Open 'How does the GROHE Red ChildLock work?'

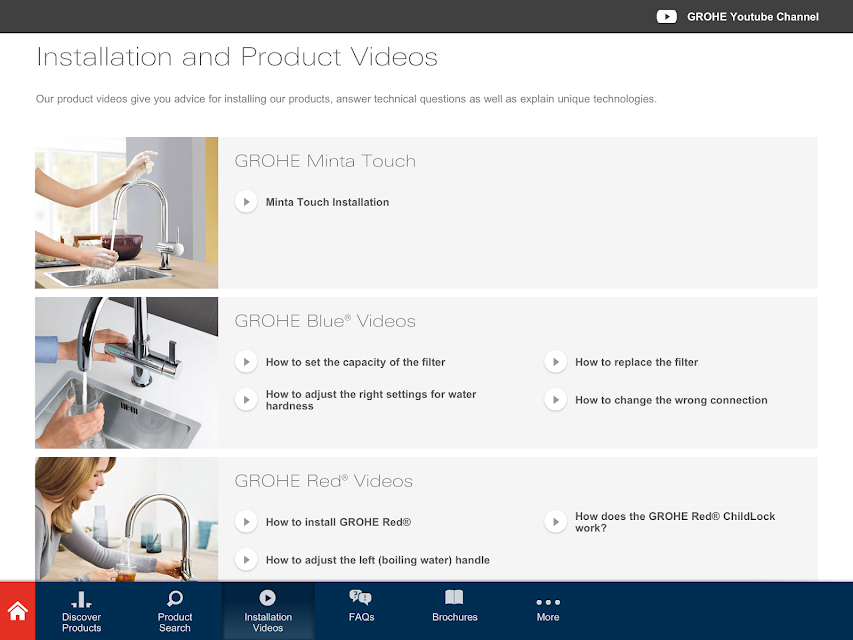click(675, 522)
